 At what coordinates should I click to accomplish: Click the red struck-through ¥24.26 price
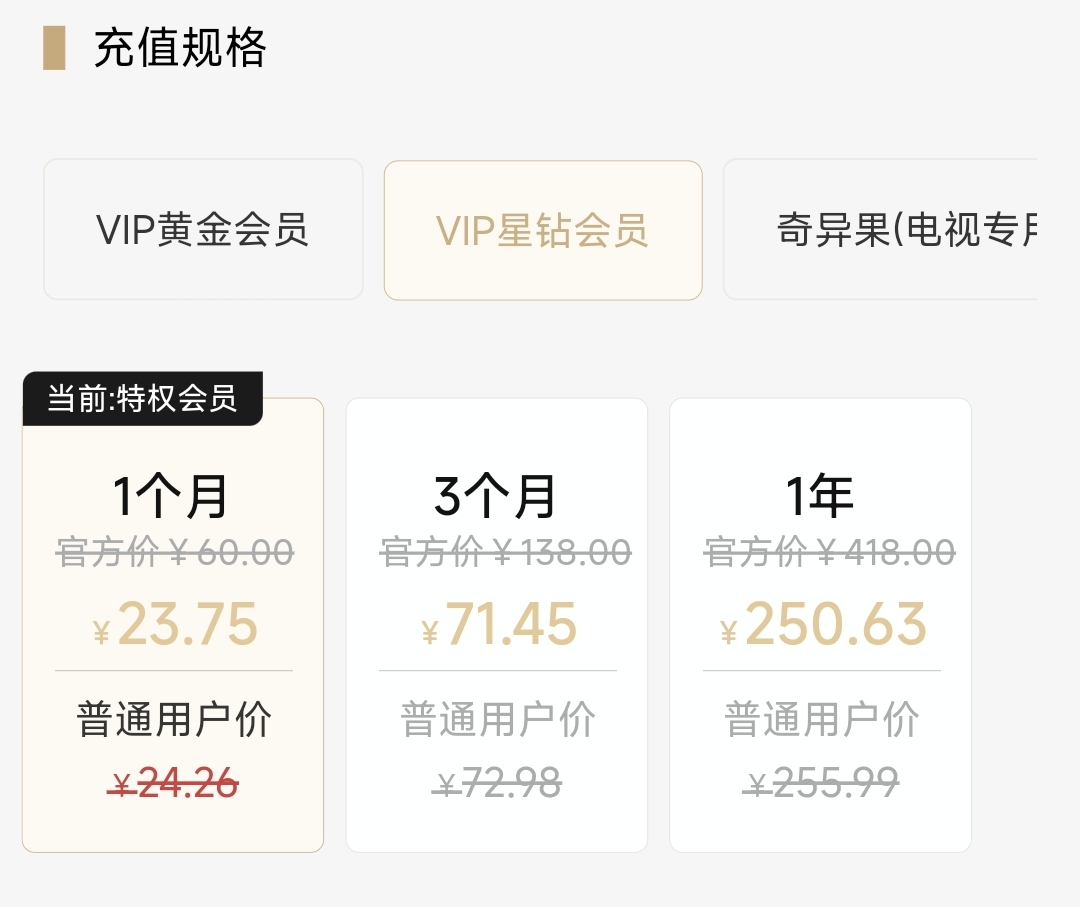pos(173,784)
